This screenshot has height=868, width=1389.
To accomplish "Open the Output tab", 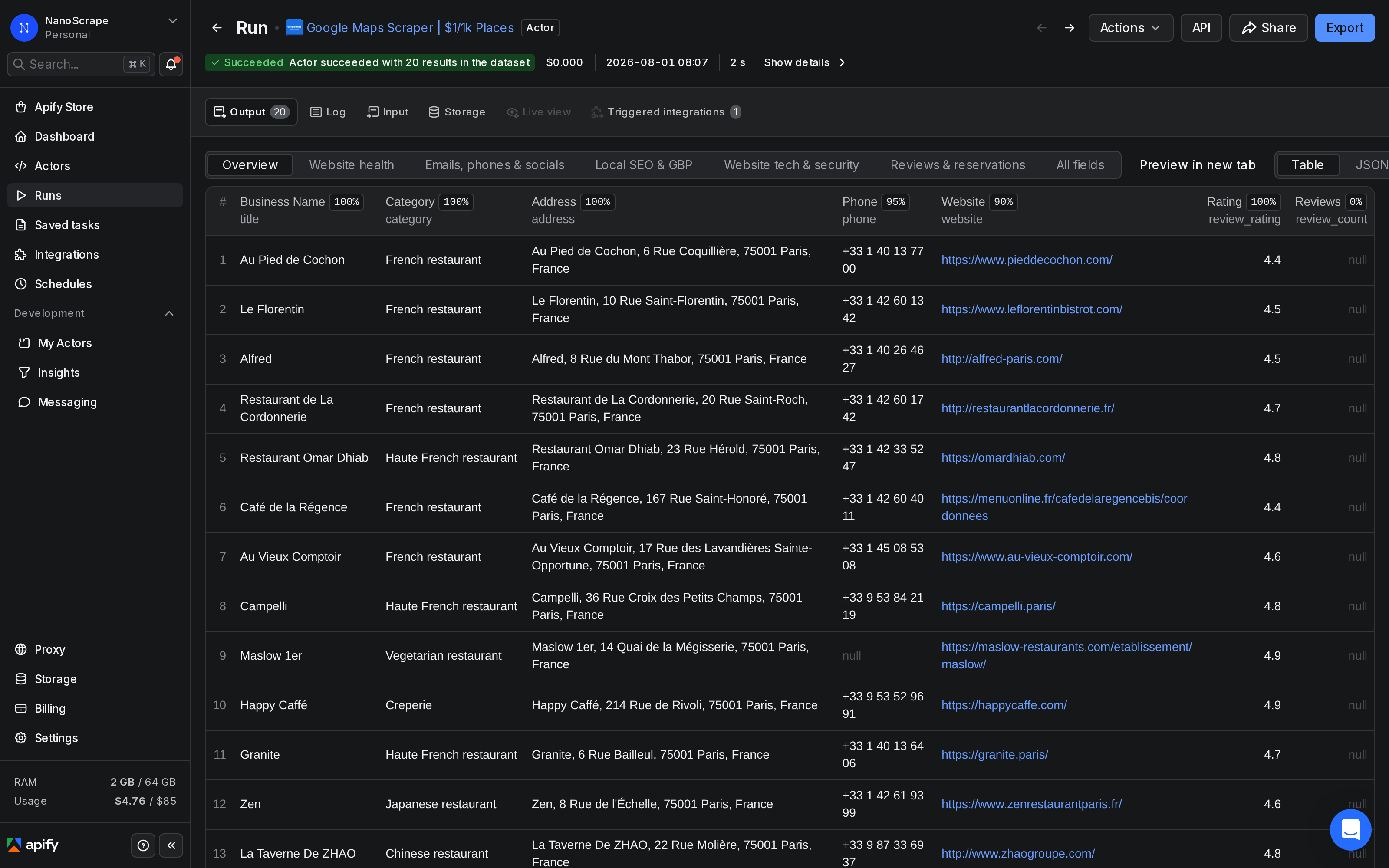I will point(251,112).
